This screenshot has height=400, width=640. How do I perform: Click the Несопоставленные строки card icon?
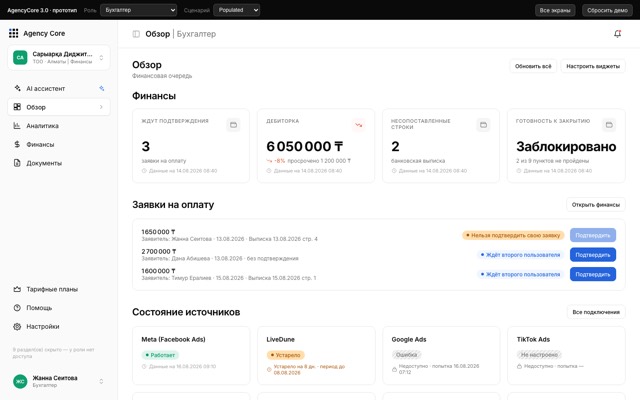click(x=483, y=125)
